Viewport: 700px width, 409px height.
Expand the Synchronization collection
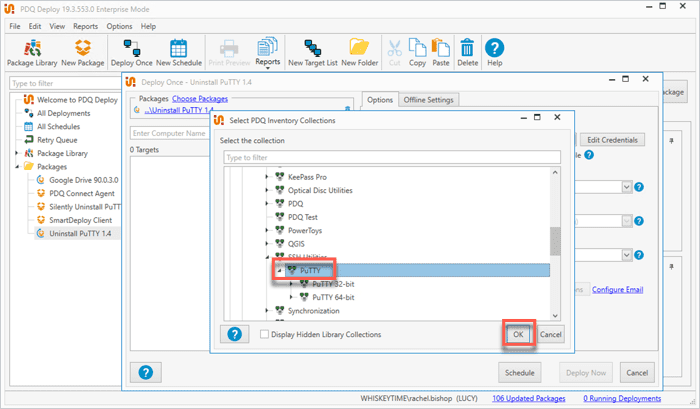pyautogui.click(x=267, y=311)
